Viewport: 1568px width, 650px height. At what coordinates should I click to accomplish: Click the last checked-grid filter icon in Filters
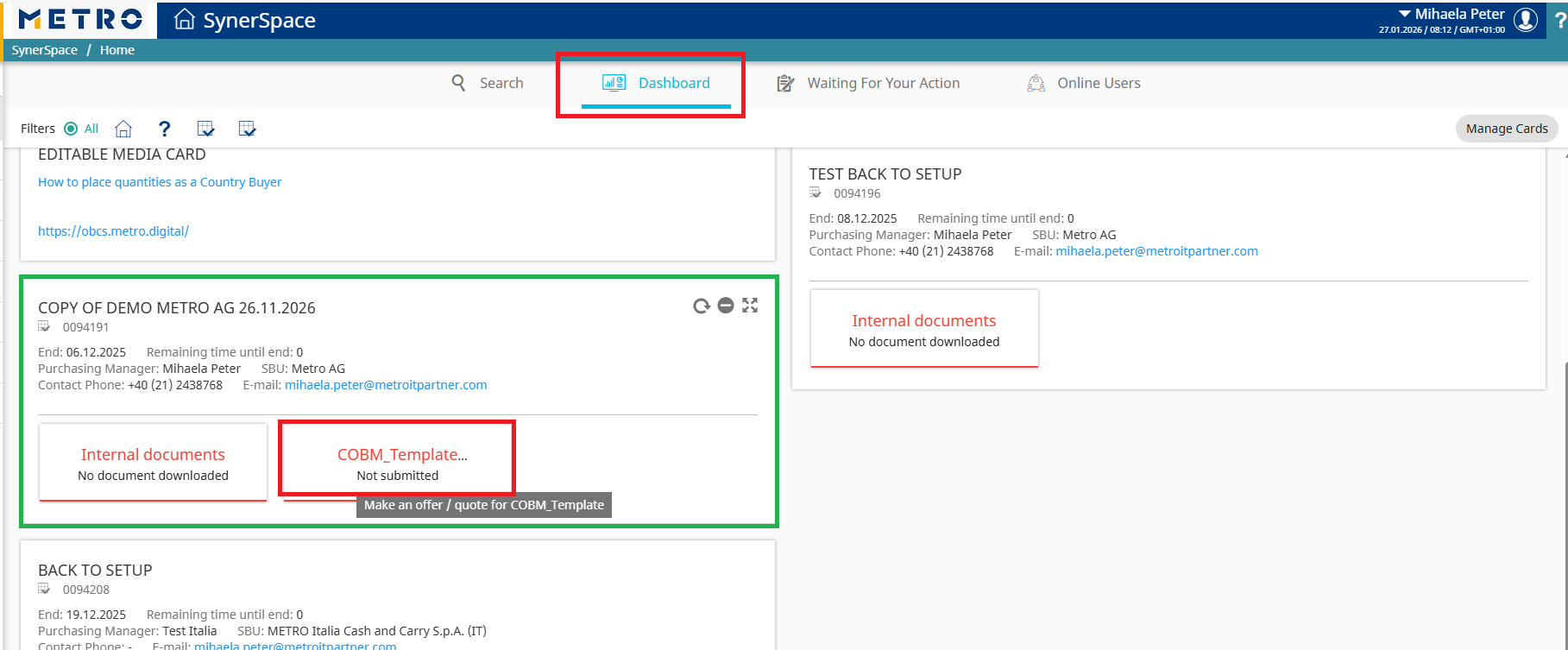point(247,129)
